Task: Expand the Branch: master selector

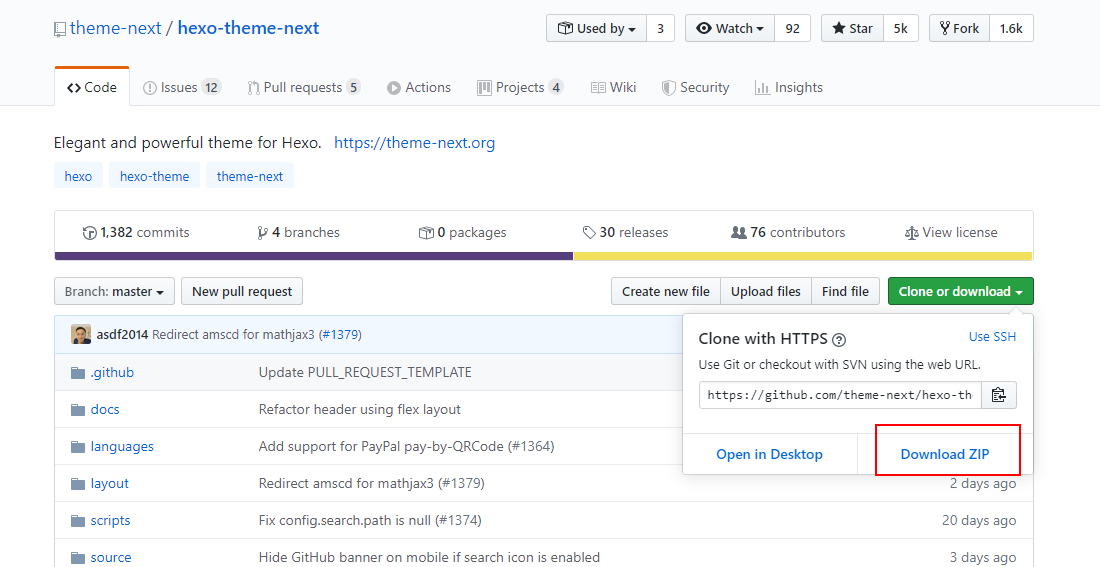Action: coord(114,292)
